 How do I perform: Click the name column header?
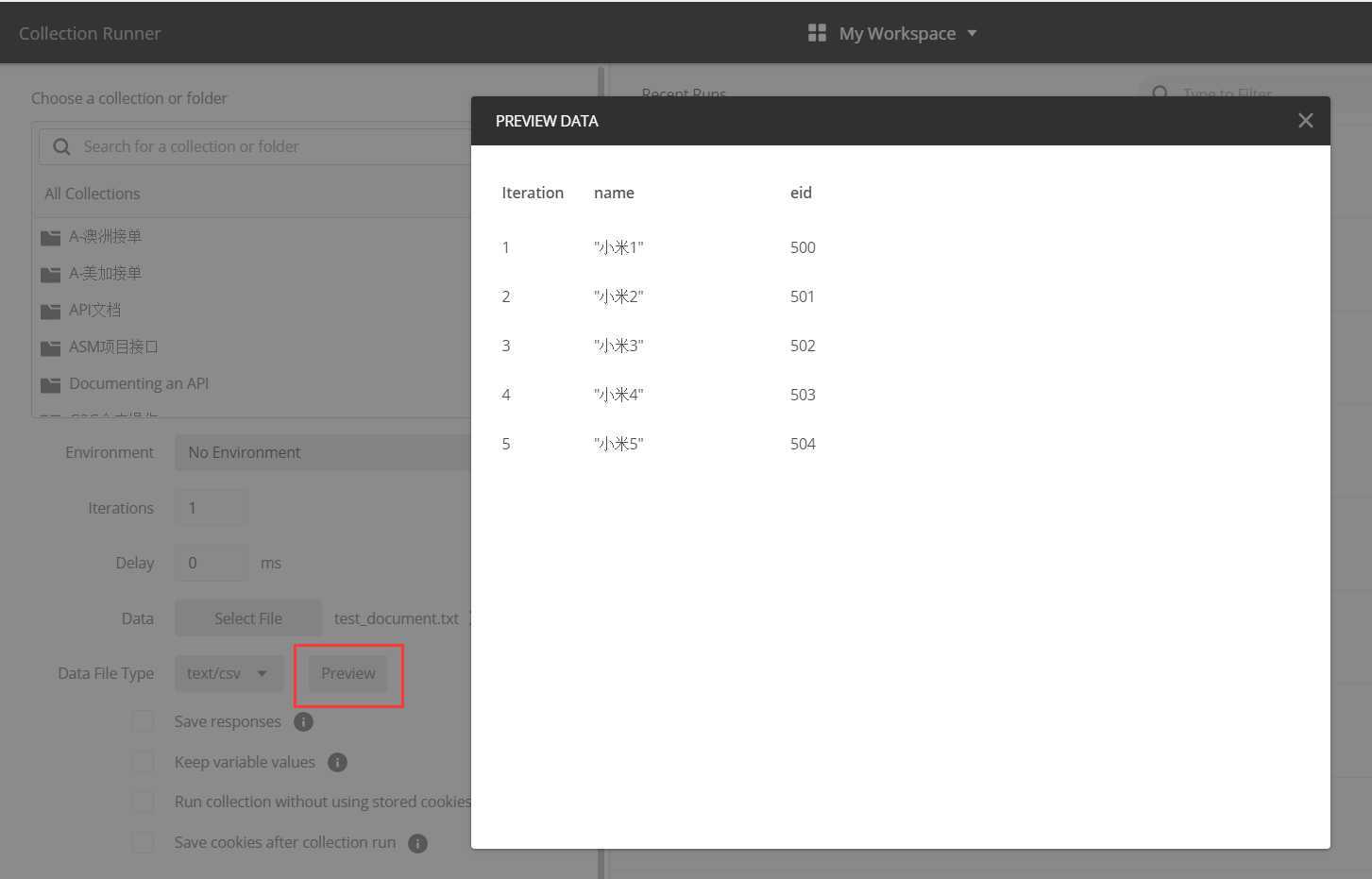tap(614, 193)
